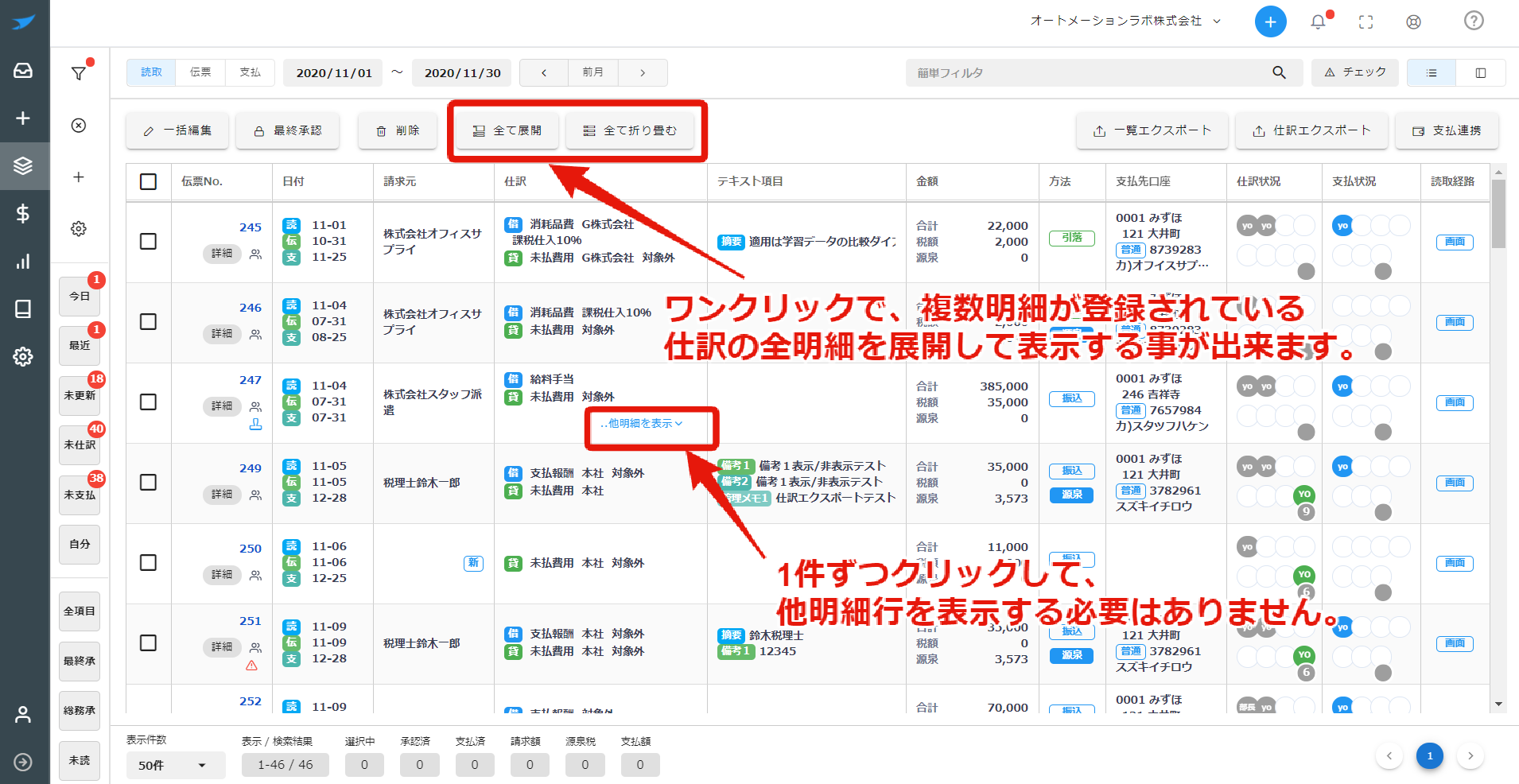1519x784 pixels.
Task: Switch to list view layout icon
Action: [x=1431, y=72]
